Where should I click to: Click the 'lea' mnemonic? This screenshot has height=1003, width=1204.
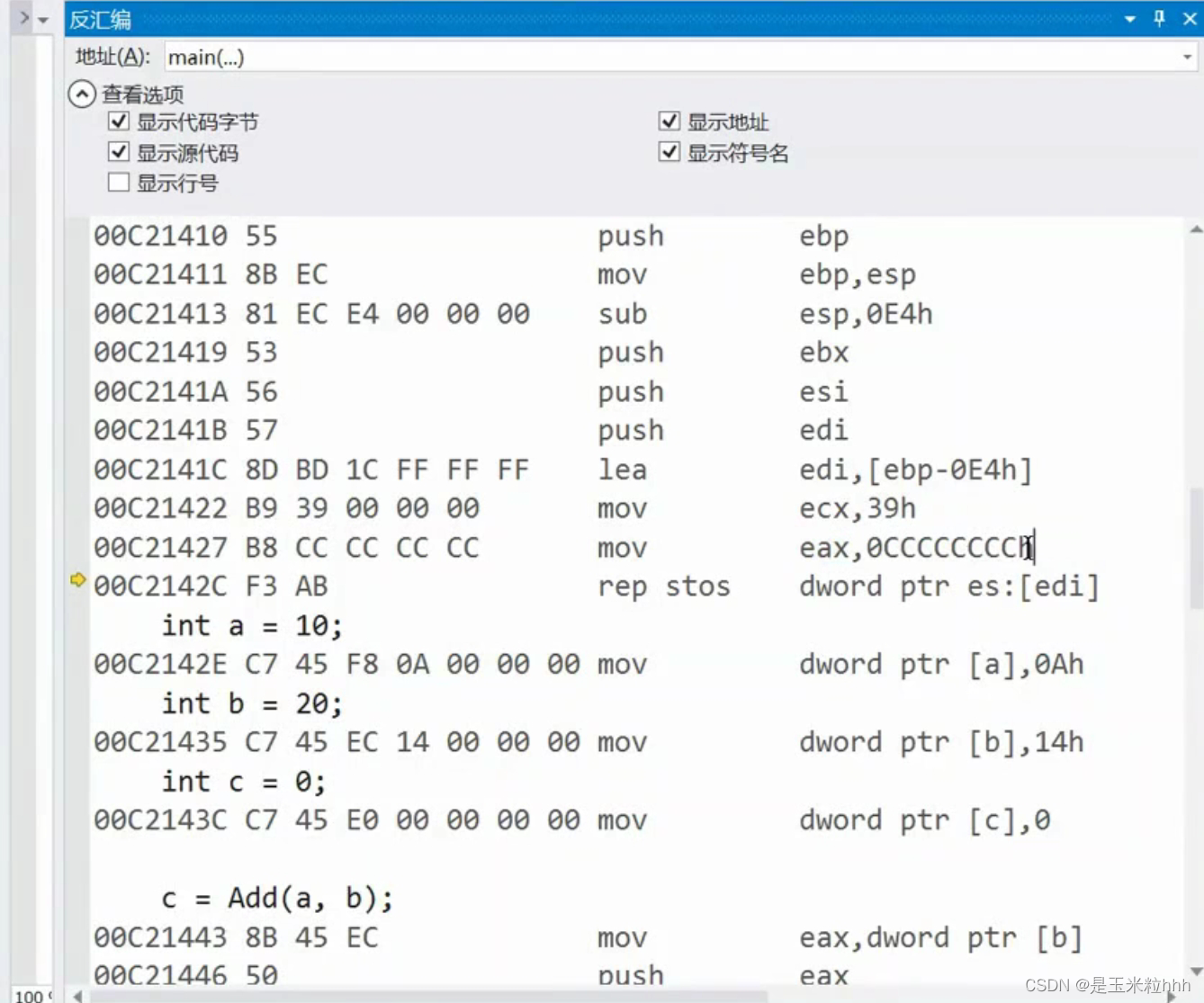pyautogui.click(x=623, y=470)
